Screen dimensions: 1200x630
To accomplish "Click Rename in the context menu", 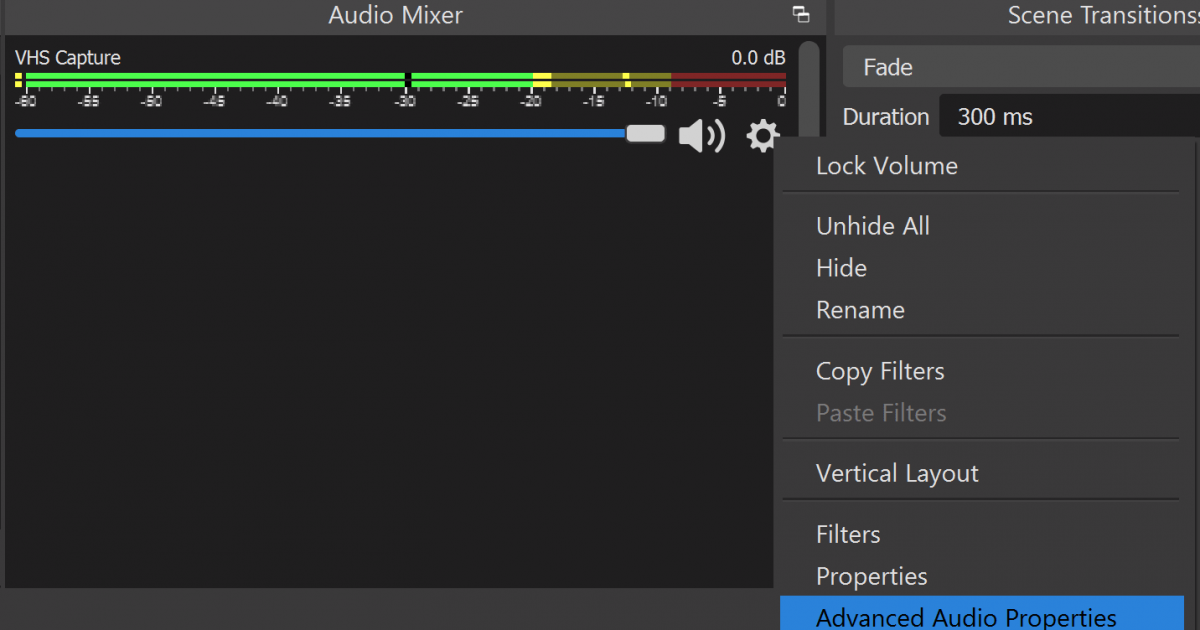I will pyautogui.click(x=860, y=310).
